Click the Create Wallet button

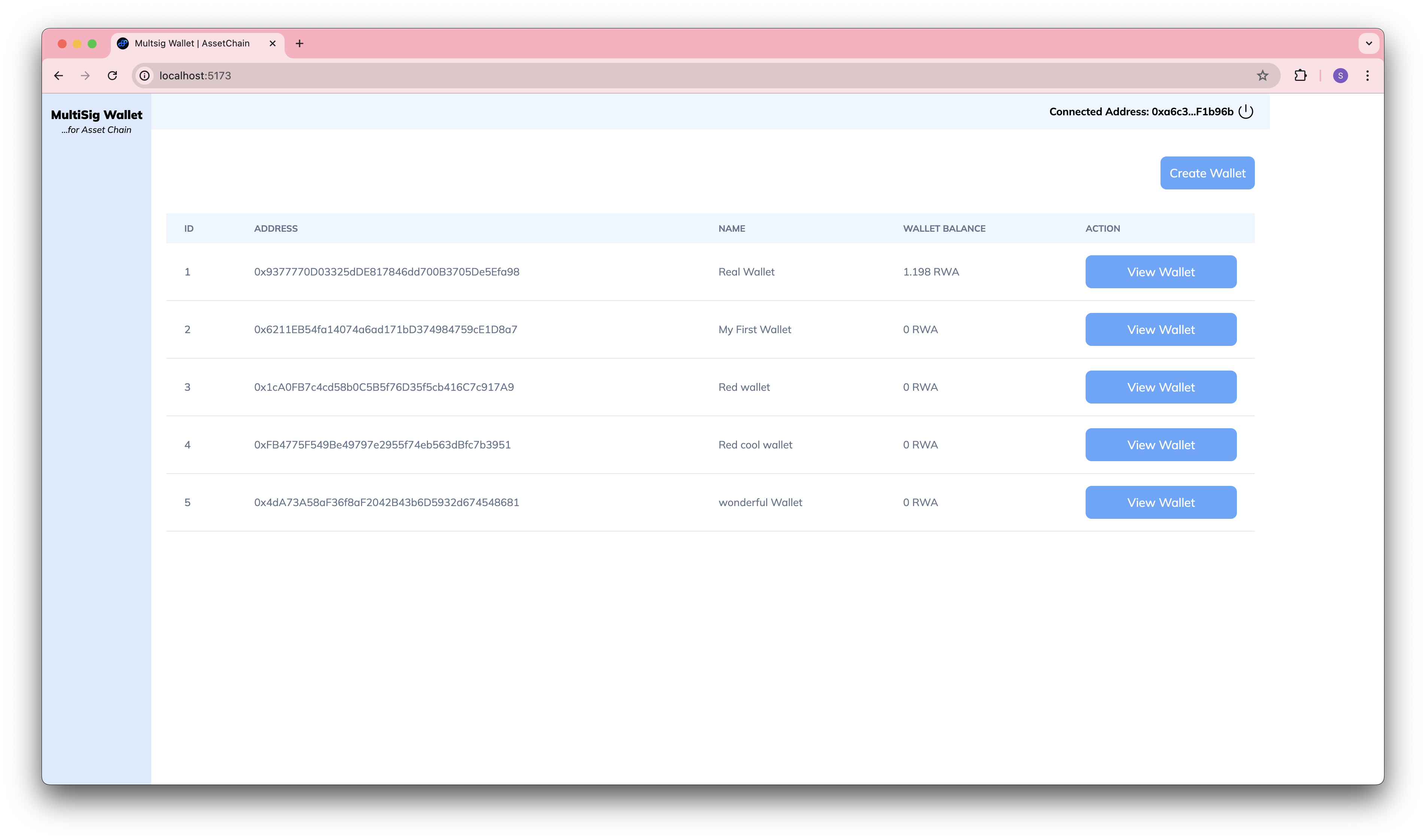pyautogui.click(x=1207, y=173)
